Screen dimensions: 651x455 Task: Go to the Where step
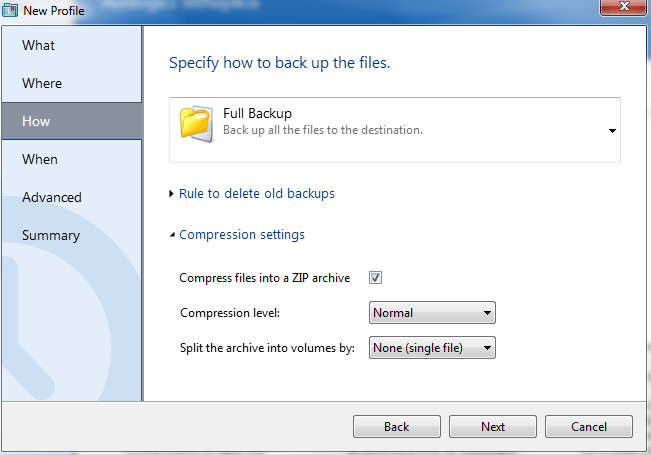click(42, 83)
